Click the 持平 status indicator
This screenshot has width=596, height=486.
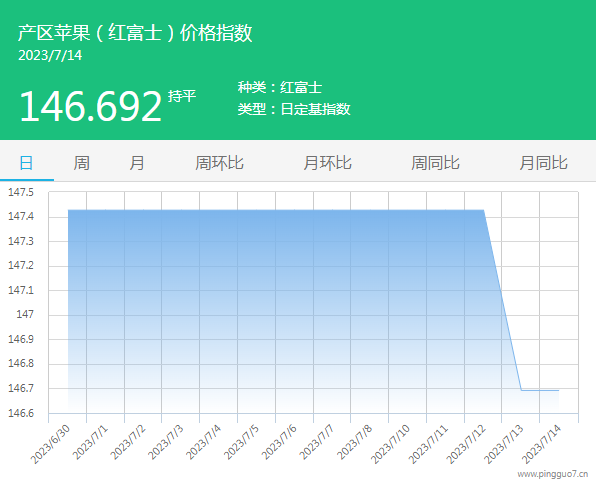(182, 96)
